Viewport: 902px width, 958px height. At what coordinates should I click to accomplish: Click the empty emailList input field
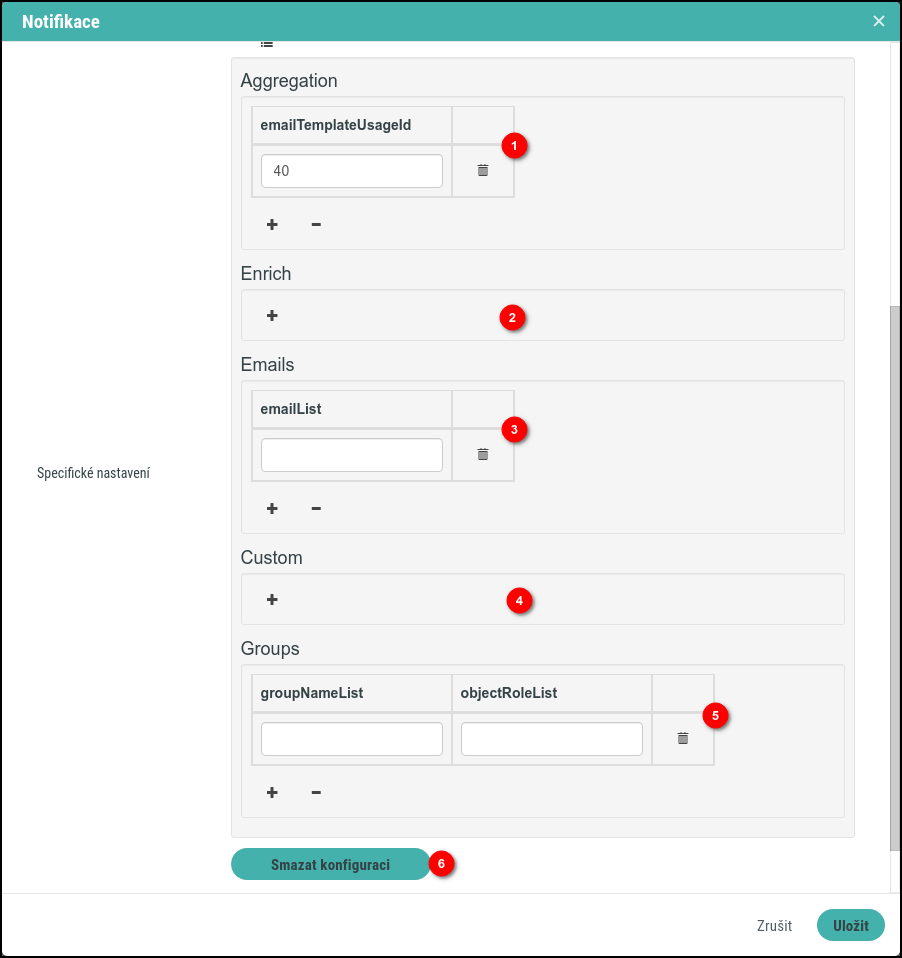pos(351,454)
